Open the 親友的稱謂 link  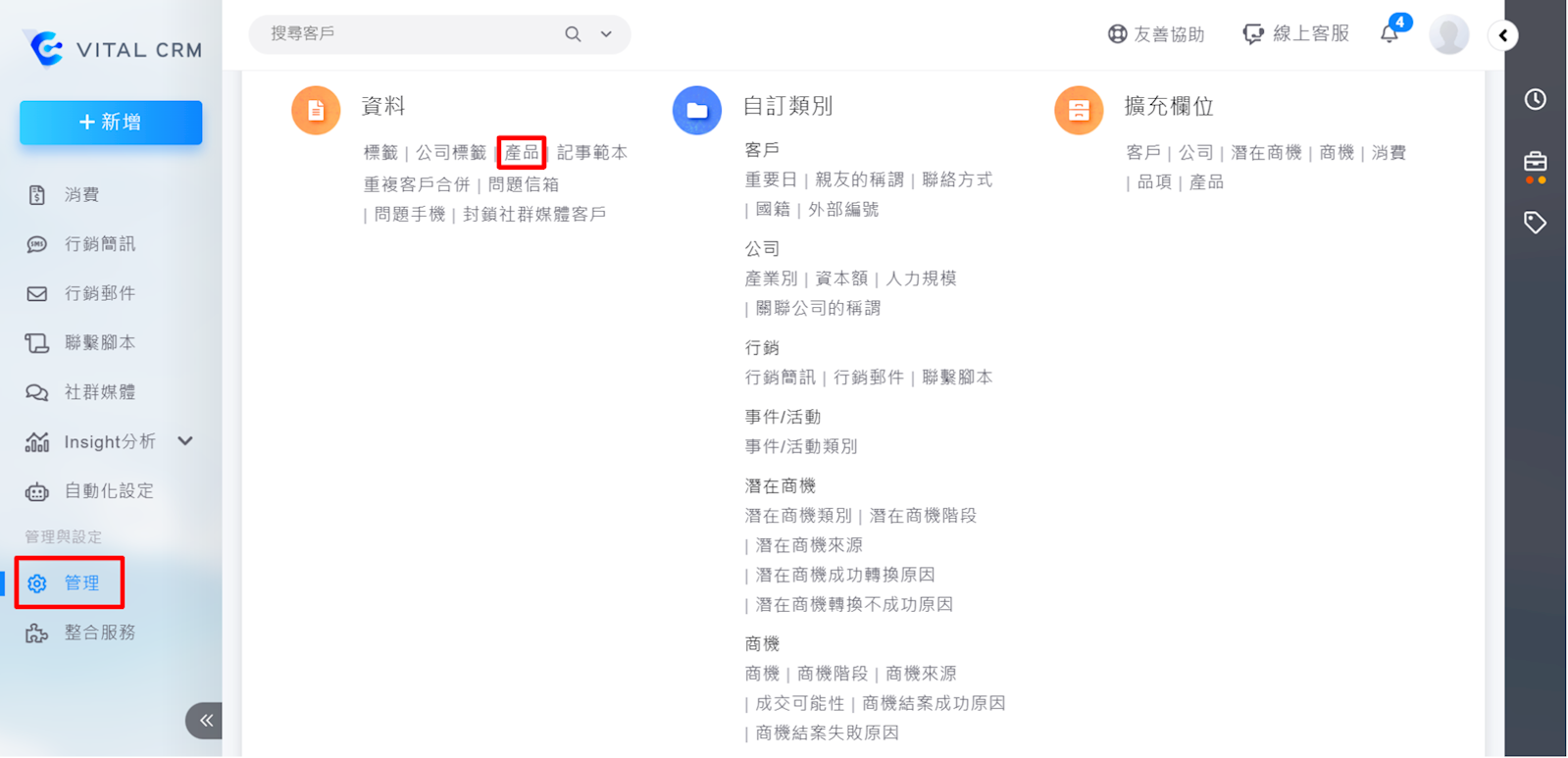(860, 179)
